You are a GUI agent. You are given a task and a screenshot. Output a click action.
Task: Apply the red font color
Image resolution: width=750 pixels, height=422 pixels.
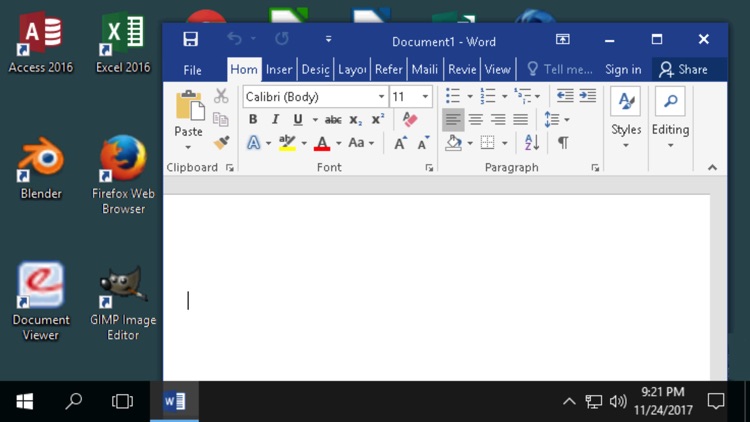322,143
